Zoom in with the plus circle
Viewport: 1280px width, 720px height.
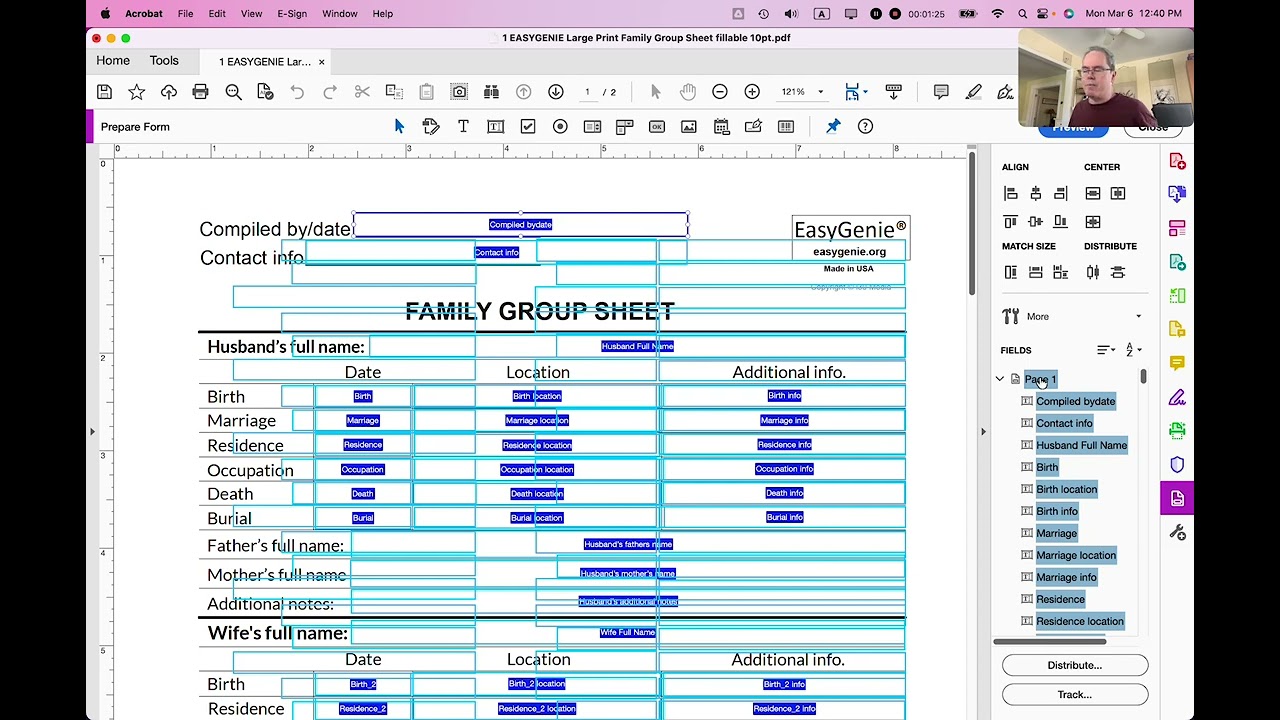752,92
